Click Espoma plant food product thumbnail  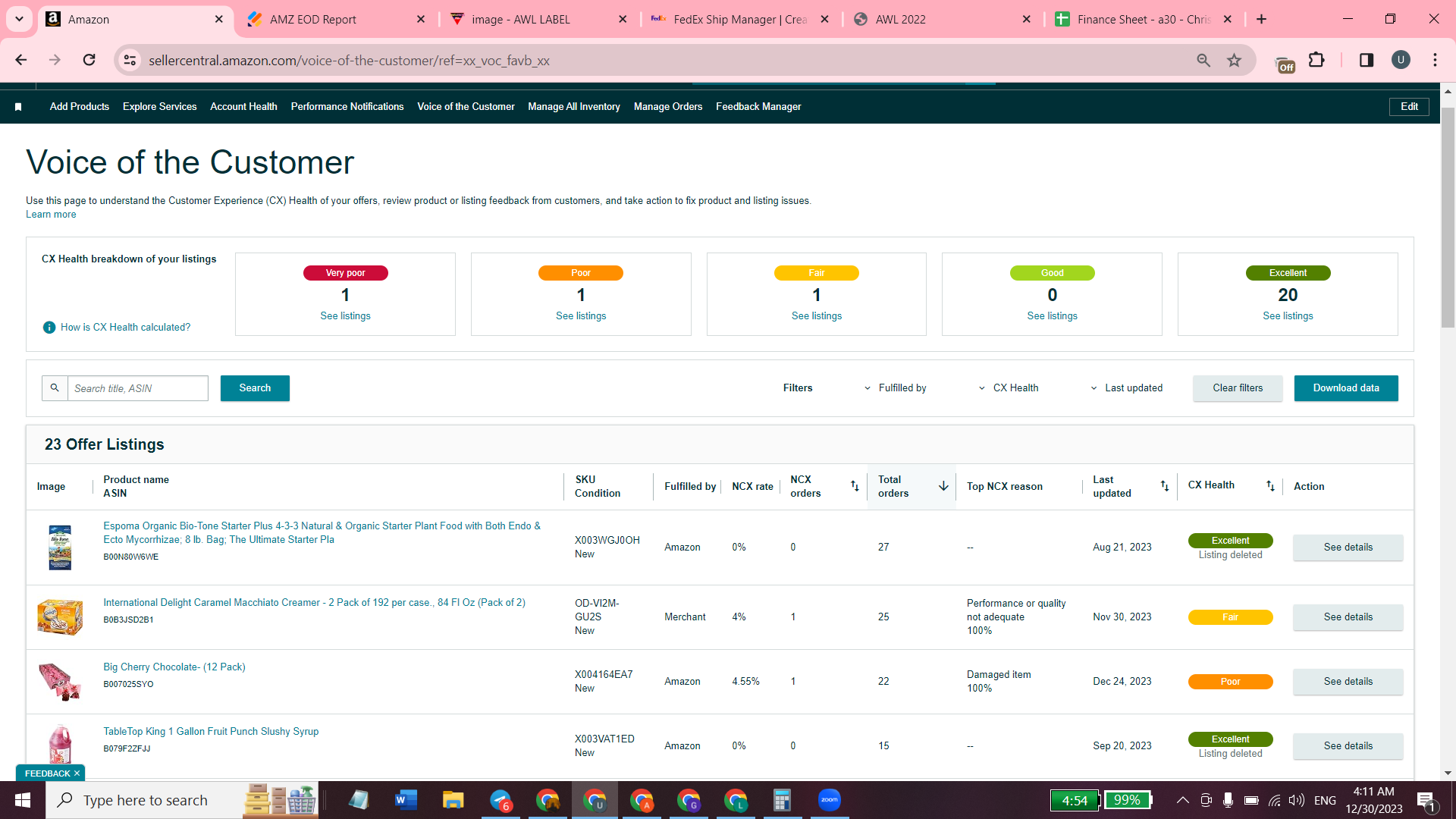tap(60, 547)
